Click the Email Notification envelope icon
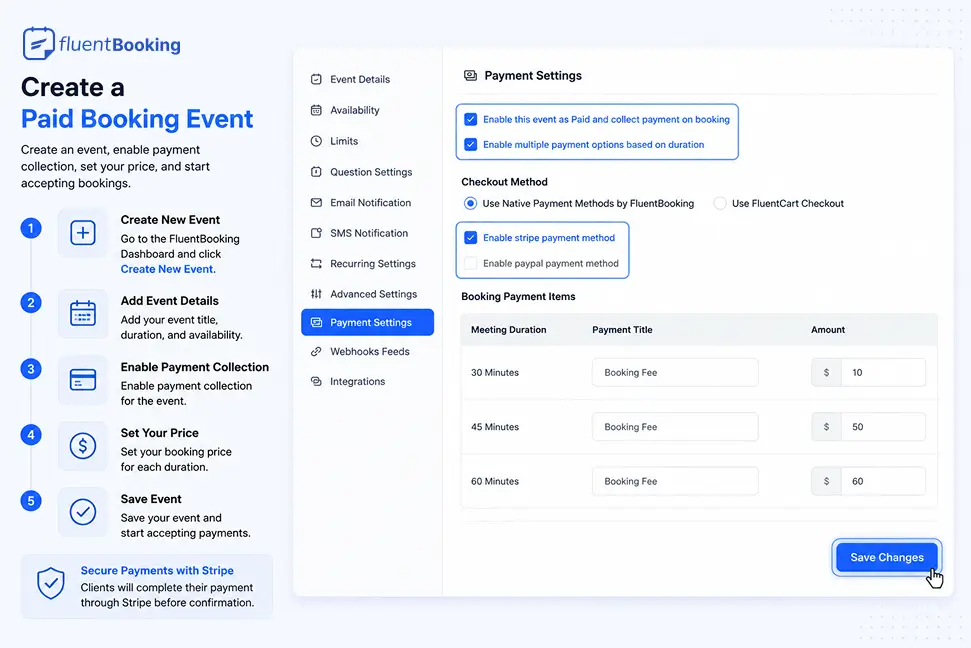The image size is (971, 648). [316, 203]
